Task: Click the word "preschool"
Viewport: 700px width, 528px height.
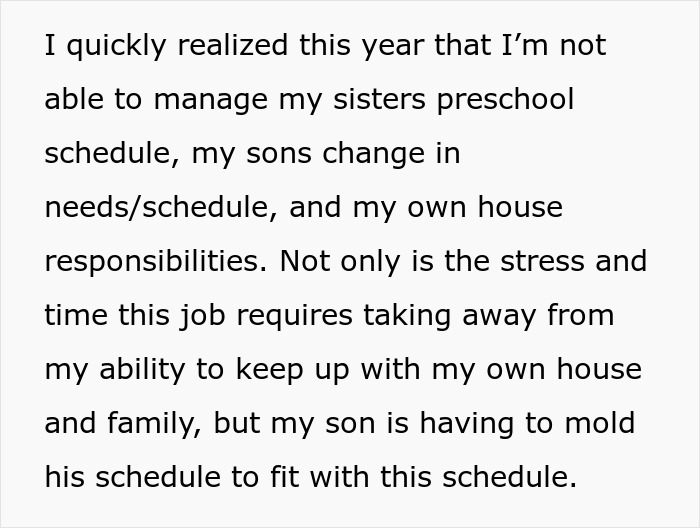Action: (508, 100)
